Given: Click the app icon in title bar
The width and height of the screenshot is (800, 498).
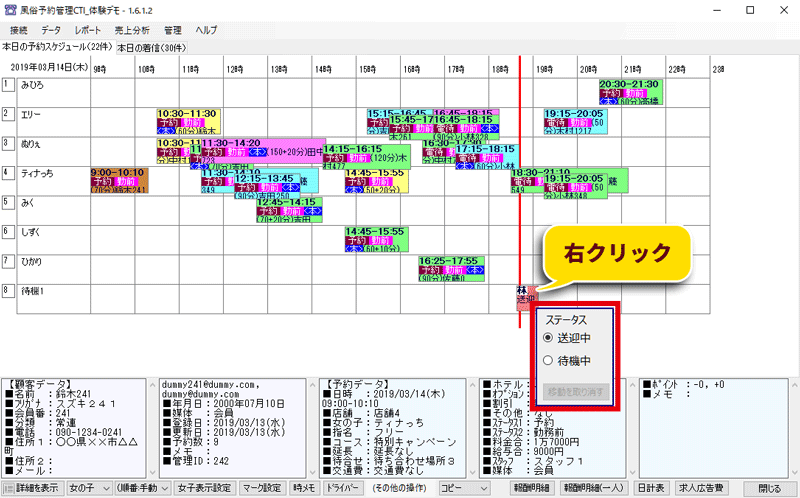Looking at the screenshot, I should pyautogui.click(x=11, y=9).
